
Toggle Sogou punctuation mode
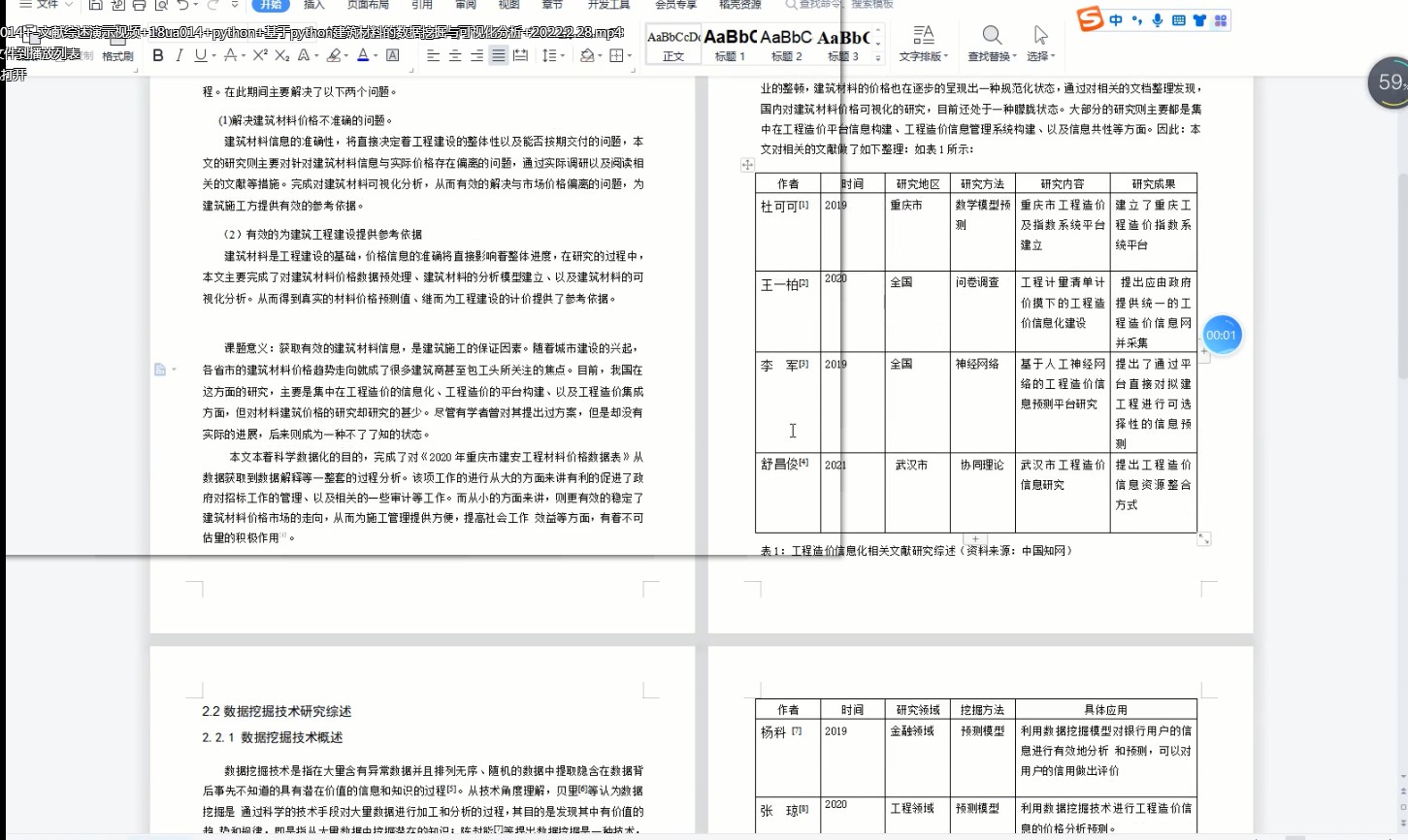click(x=1136, y=19)
